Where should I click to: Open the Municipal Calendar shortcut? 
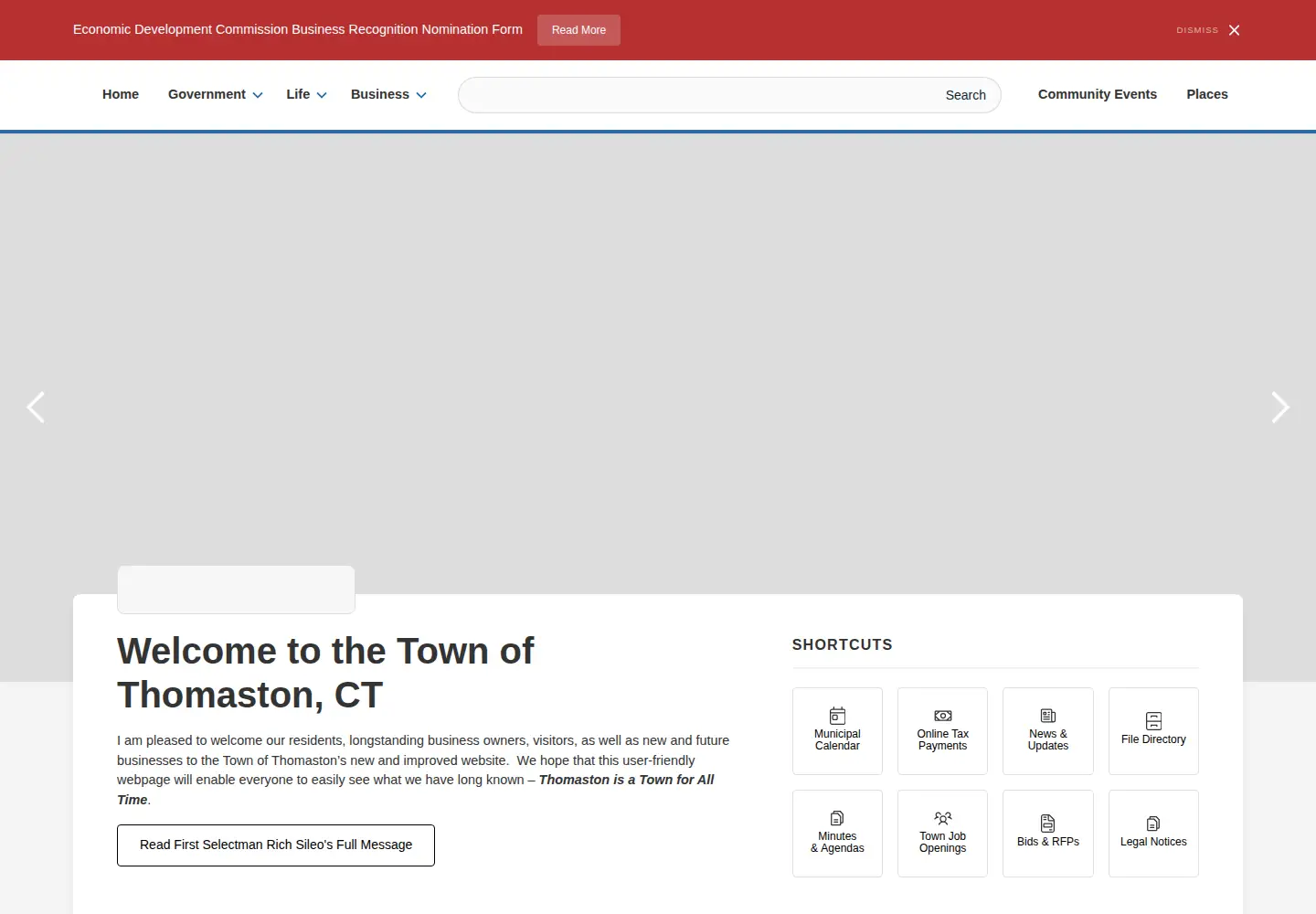pyautogui.click(x=837, y=731)
